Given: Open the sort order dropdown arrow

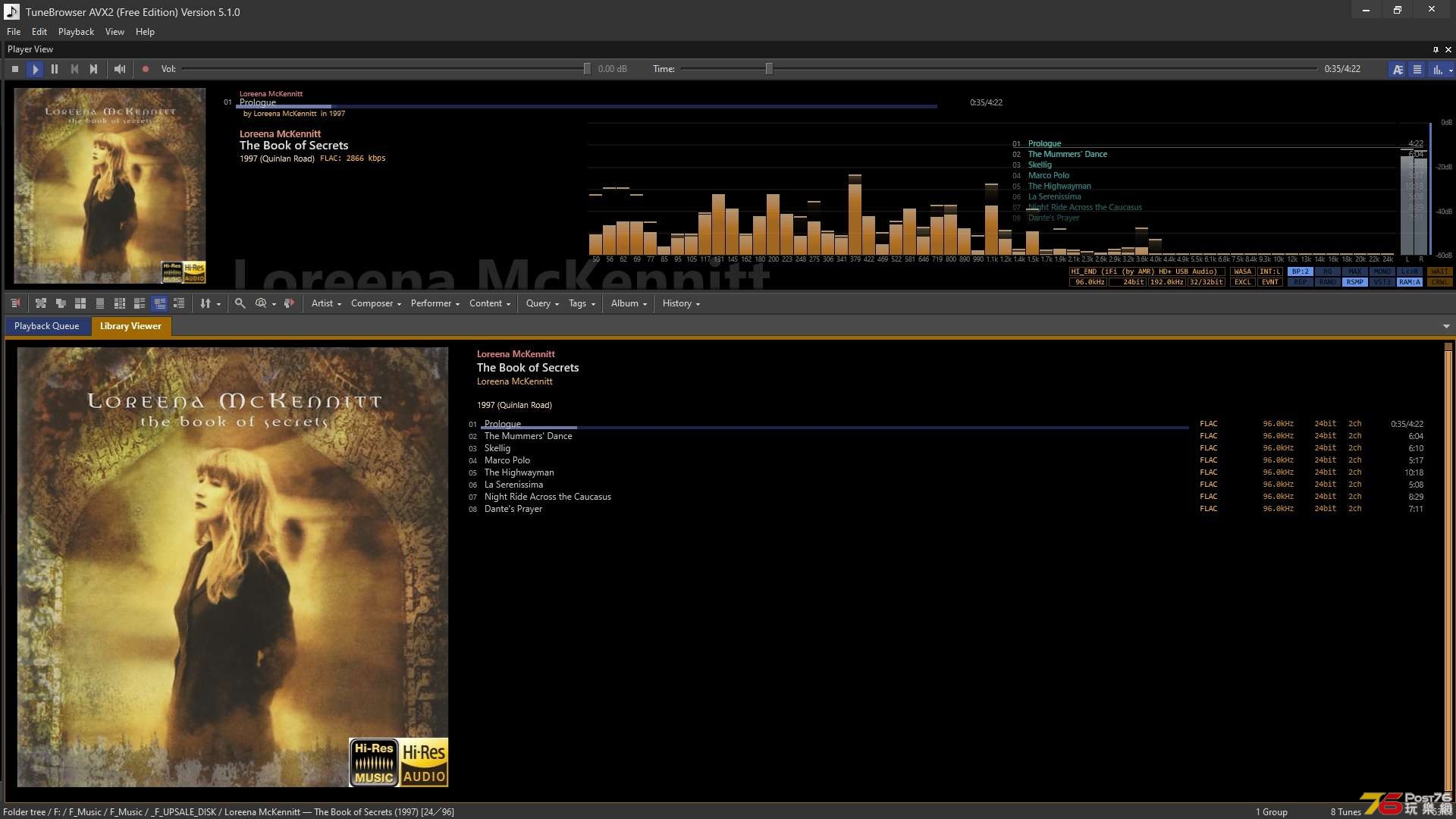Looking at the screenshot, I should (x=219, y=304).
